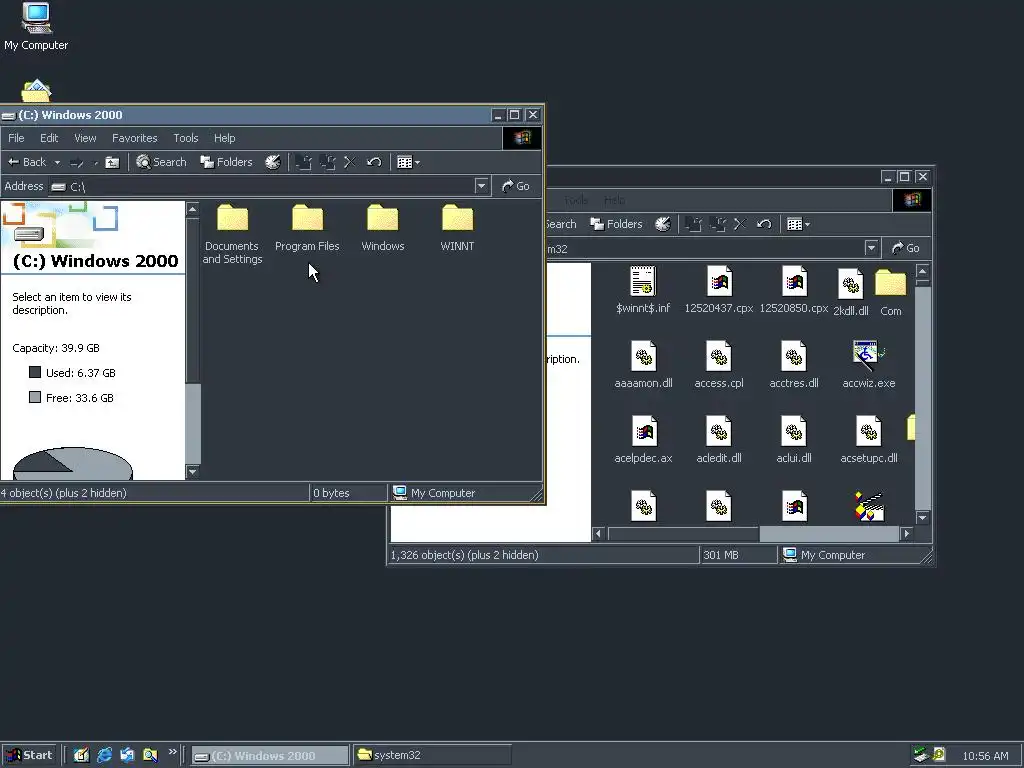
Task: Select the Com folder in system32
Action: [x=891, y=293]
